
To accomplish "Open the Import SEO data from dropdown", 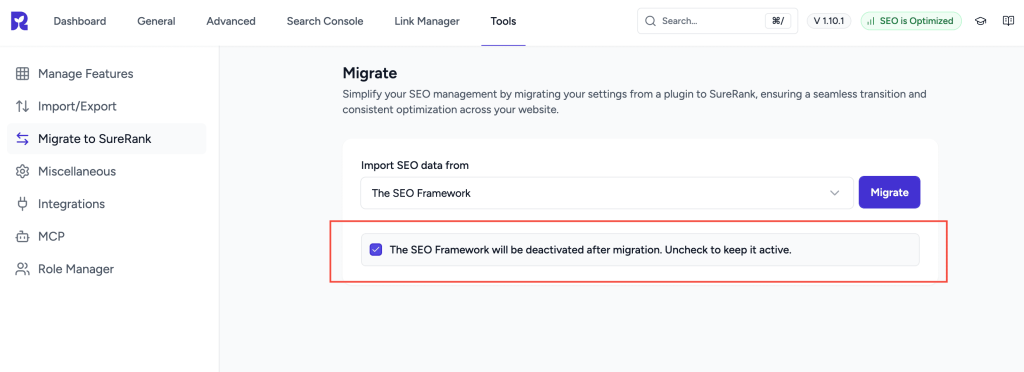I will 607,193.
